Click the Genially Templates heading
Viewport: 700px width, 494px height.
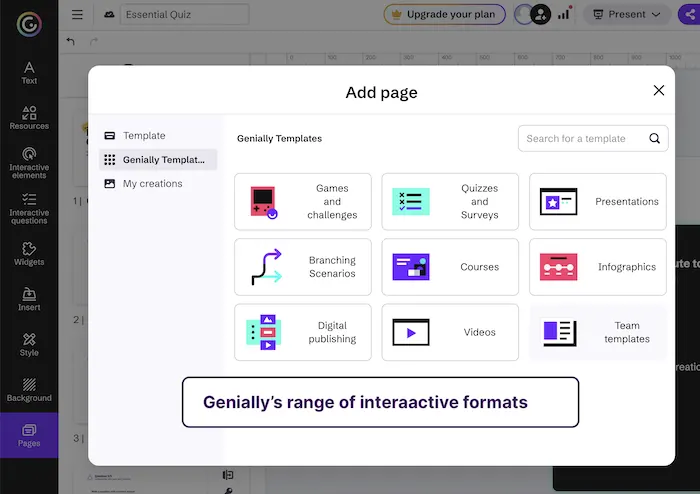click(x=279, y=138)
